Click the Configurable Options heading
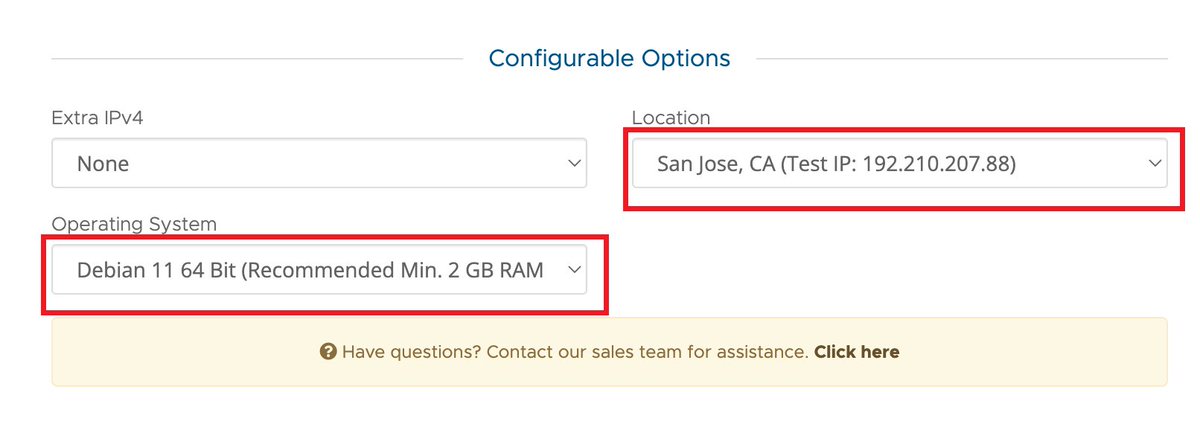Screen dimensions: 1200x427 [609, 59]
